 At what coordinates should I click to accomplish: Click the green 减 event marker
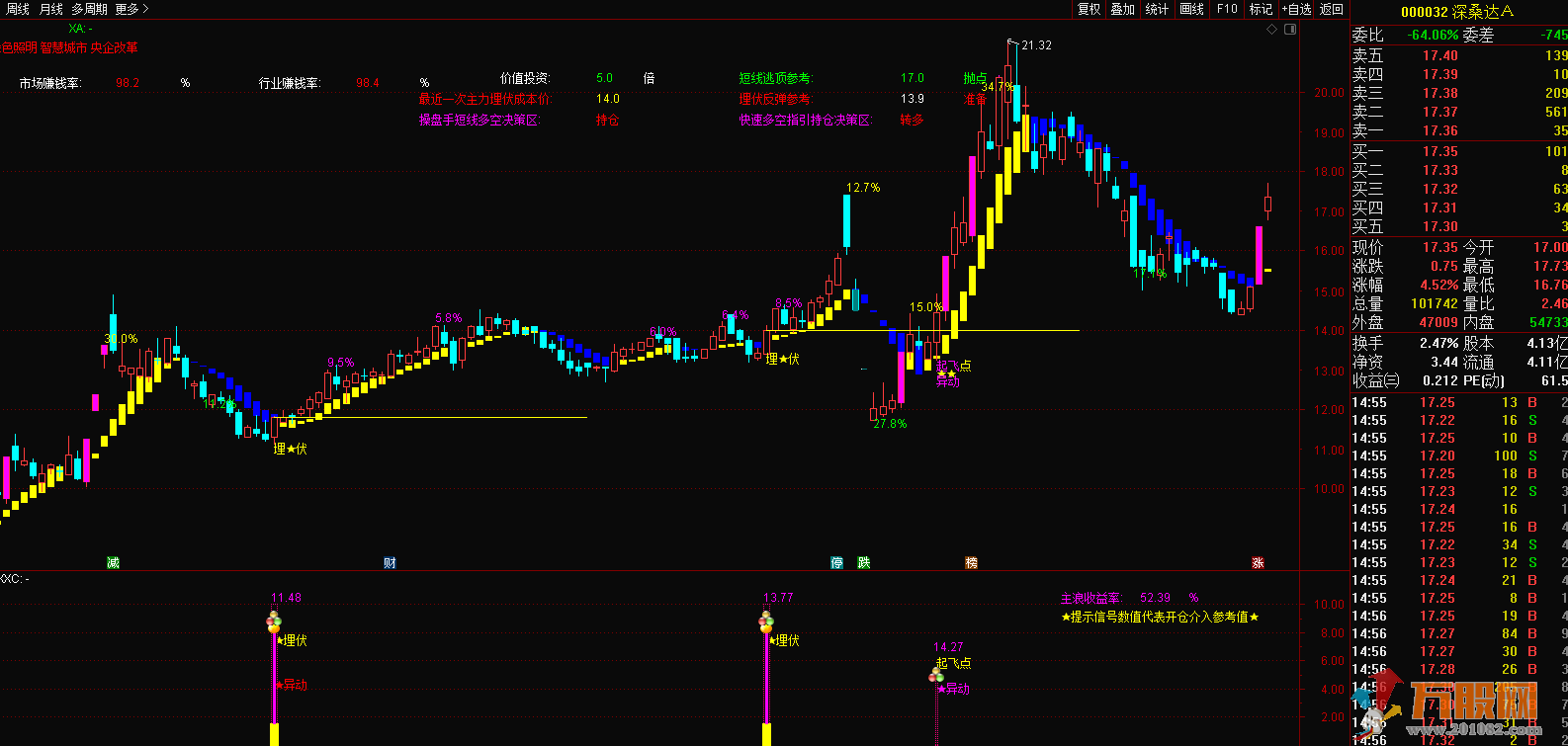coord(114,563)
